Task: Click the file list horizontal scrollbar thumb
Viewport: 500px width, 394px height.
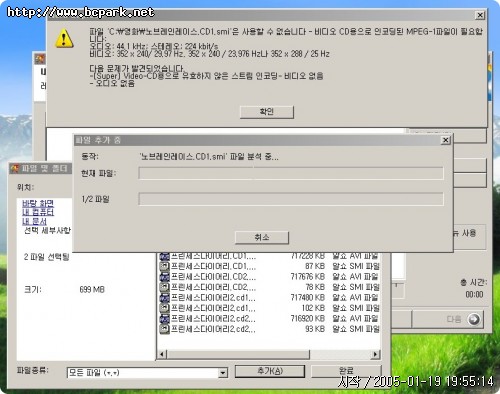Action: [x=238, y=354]
